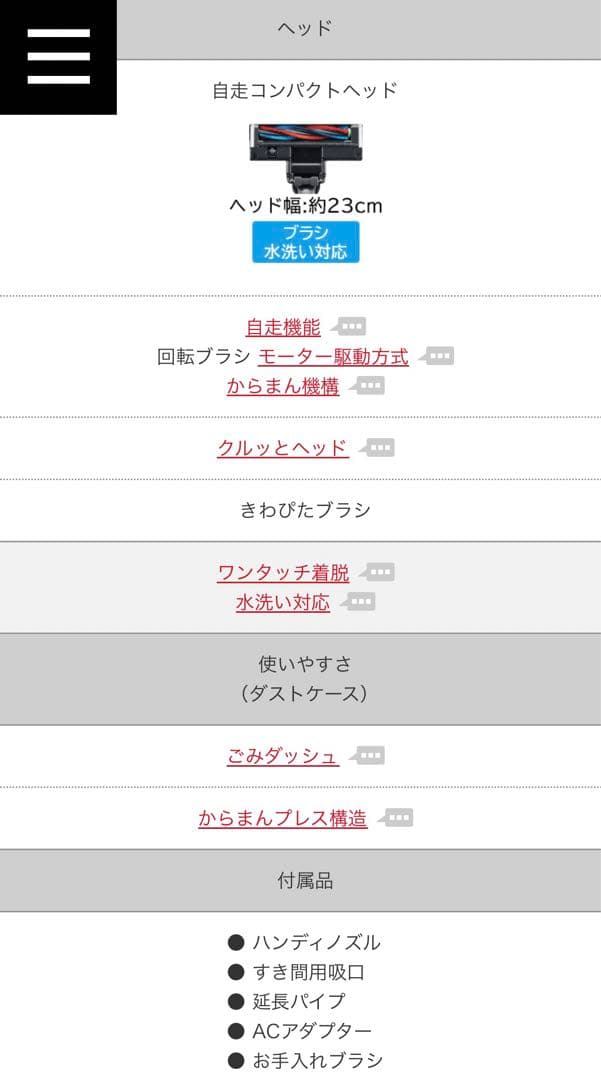
Task: Click speech bubble icon beside ごみダッシュ
Action: [369, 756]
